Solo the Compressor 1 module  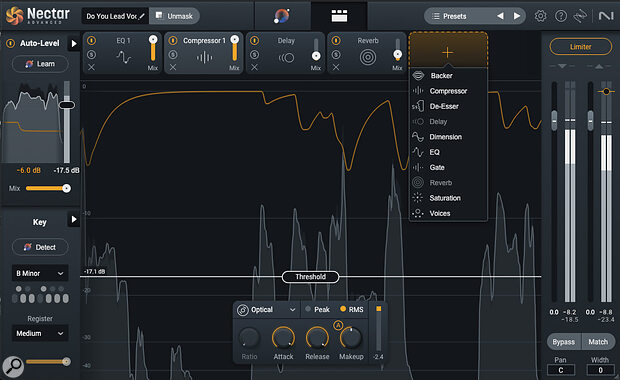click(173, 55)
